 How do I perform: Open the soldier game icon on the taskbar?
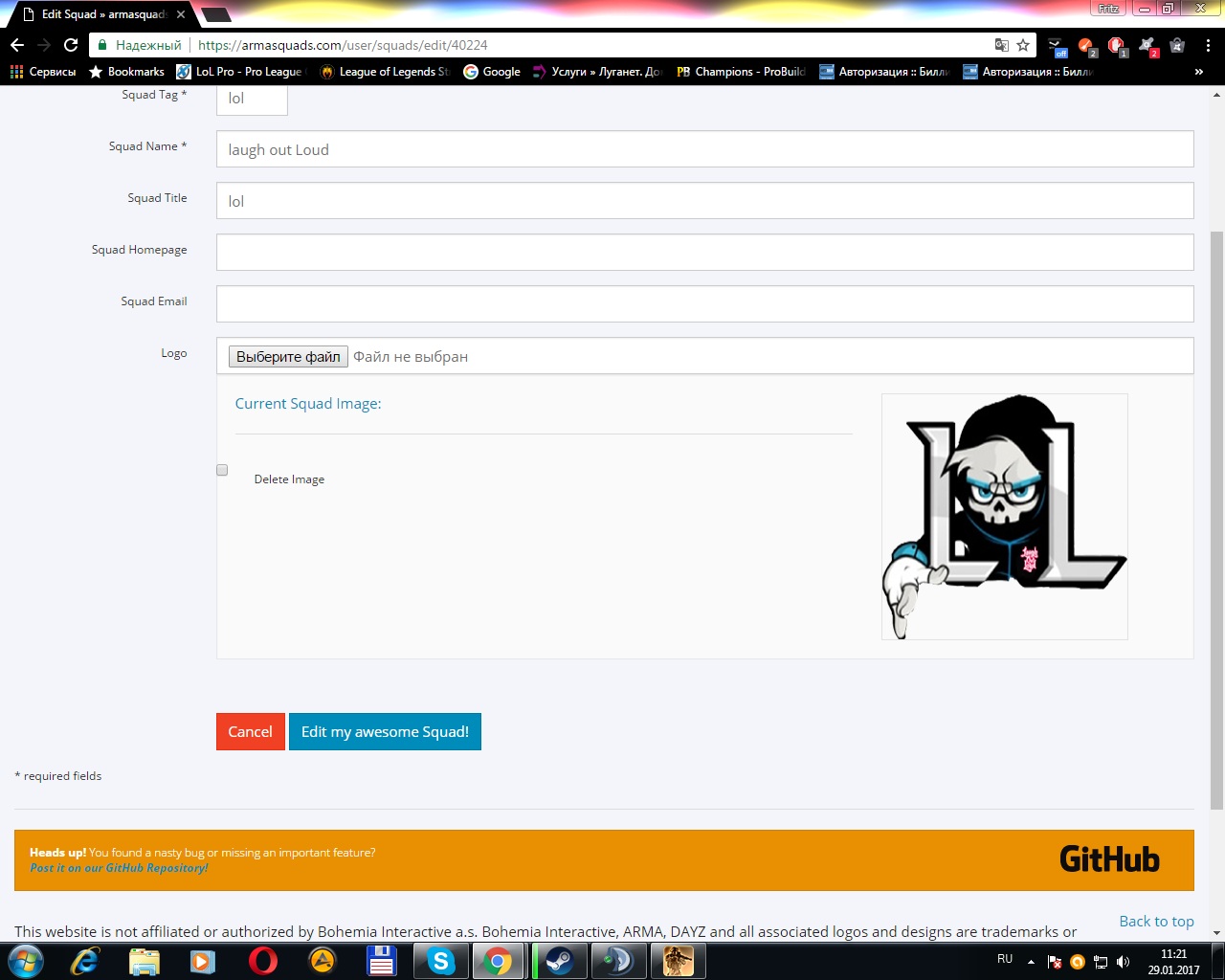click(678, 961)
